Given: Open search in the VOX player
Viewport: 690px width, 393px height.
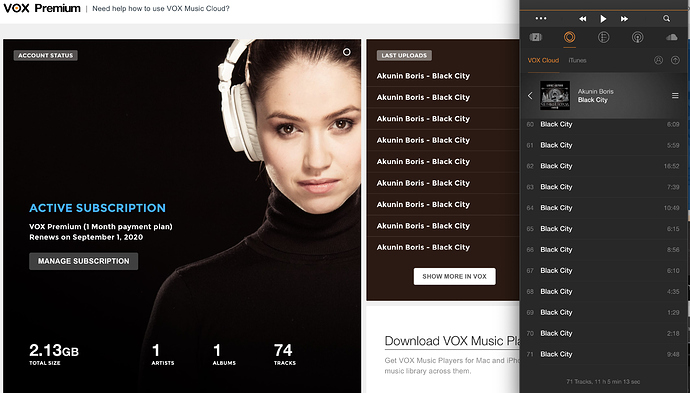Looking at the screenshot, I should click(x=667, y=18).
